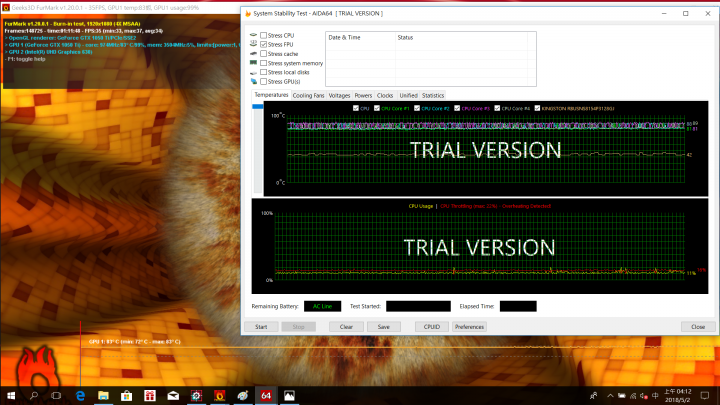
Task: Uncheck the Stress FPU option
Action: (x=264, y=45)
